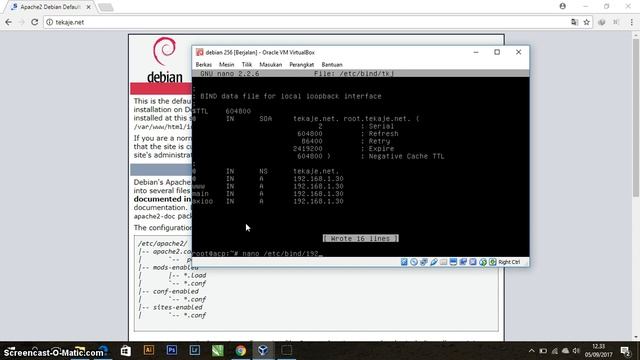Click the site info icon in address bar
The height and width of the screenshot is (360, 640).
49,22
